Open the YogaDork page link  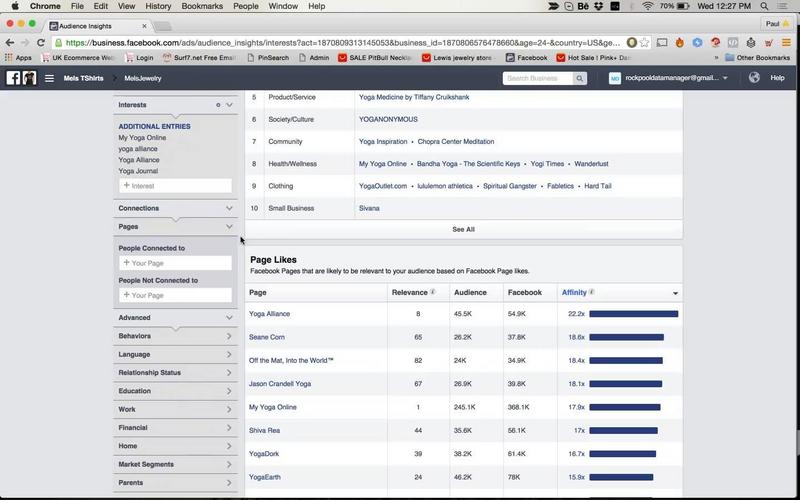(264, 454)
